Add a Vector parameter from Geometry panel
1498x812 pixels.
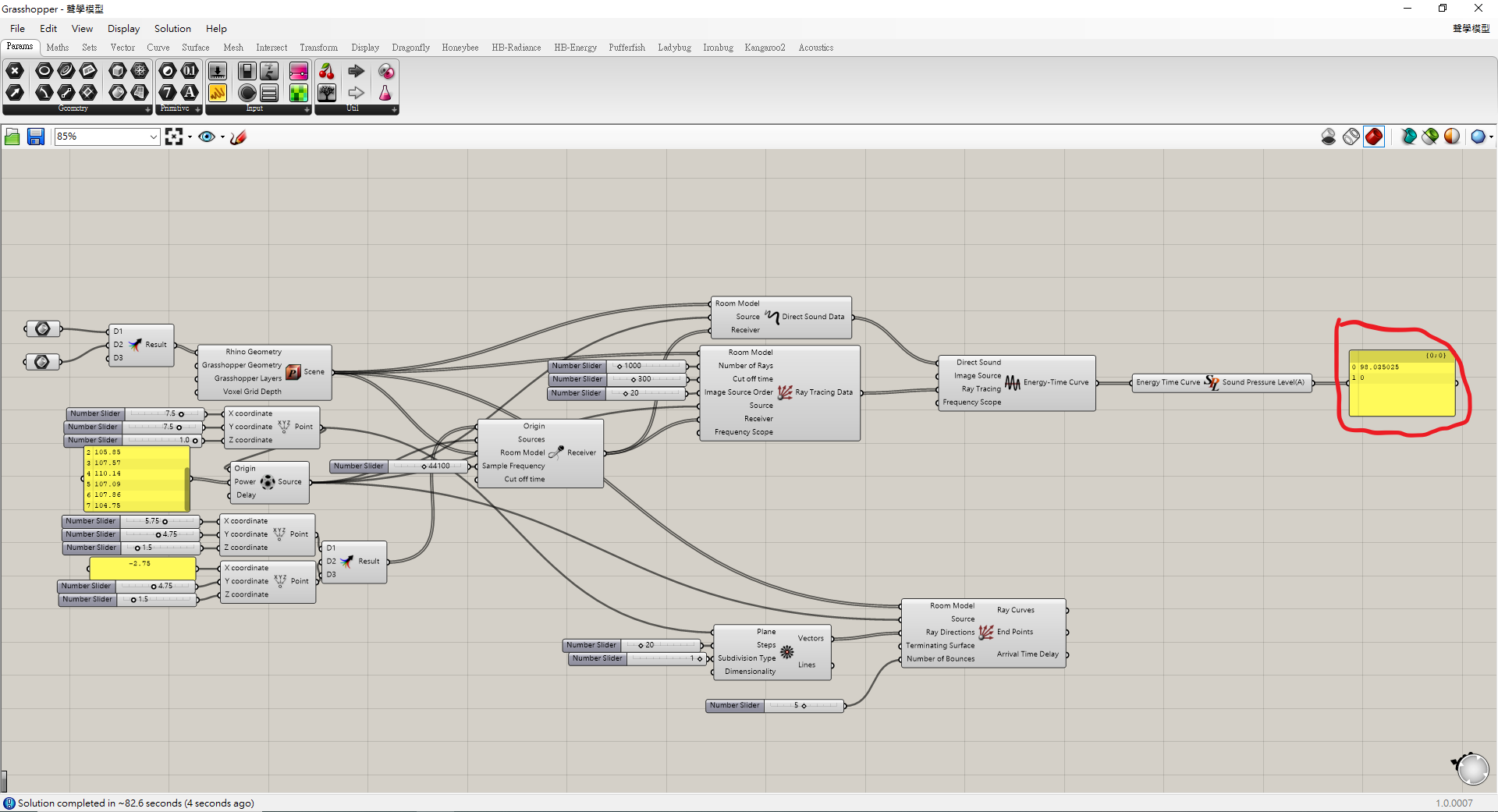pyautogui.click(x=15, y=93)
